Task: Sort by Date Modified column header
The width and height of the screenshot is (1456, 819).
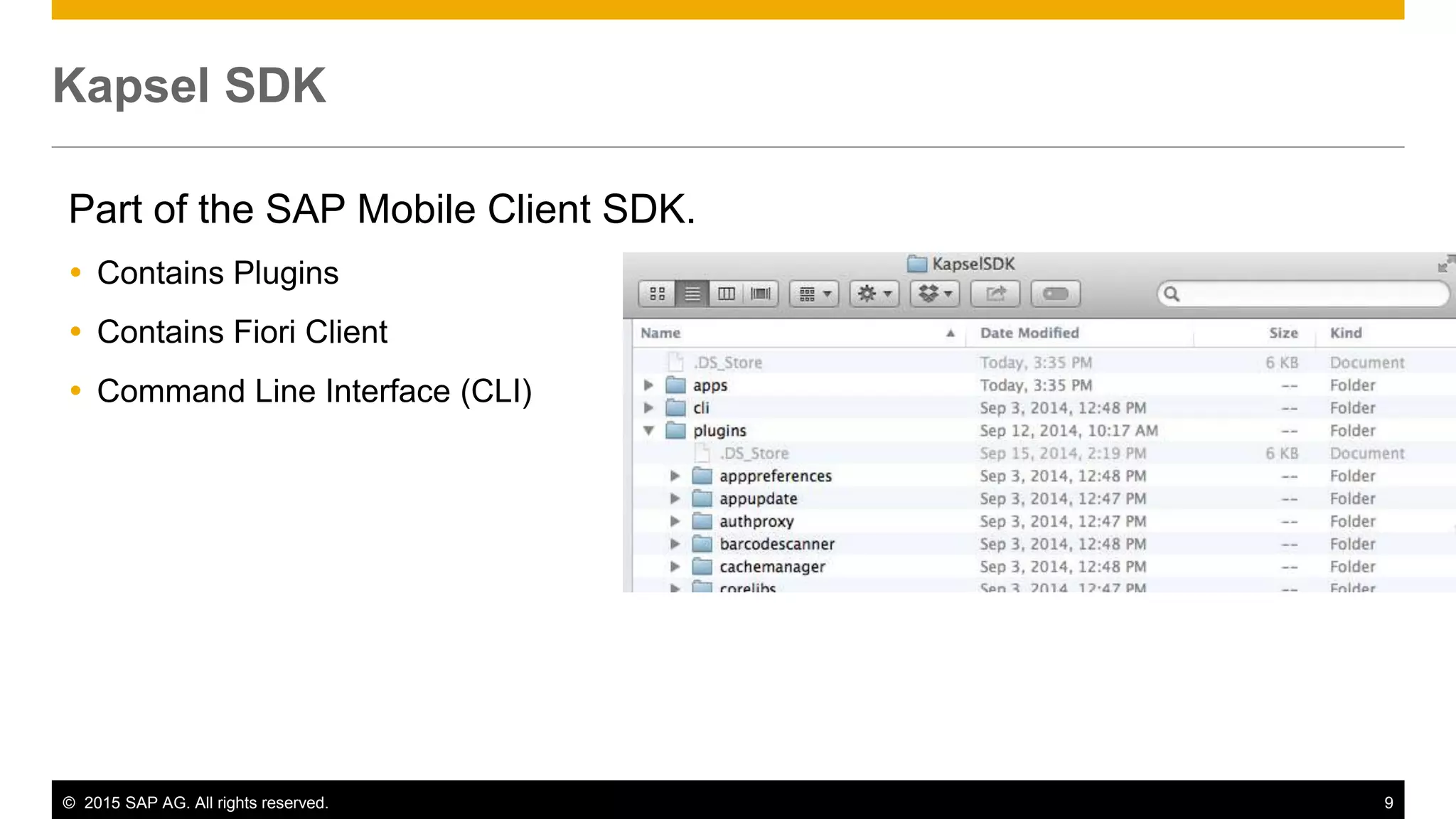Action: point(1029,333)
